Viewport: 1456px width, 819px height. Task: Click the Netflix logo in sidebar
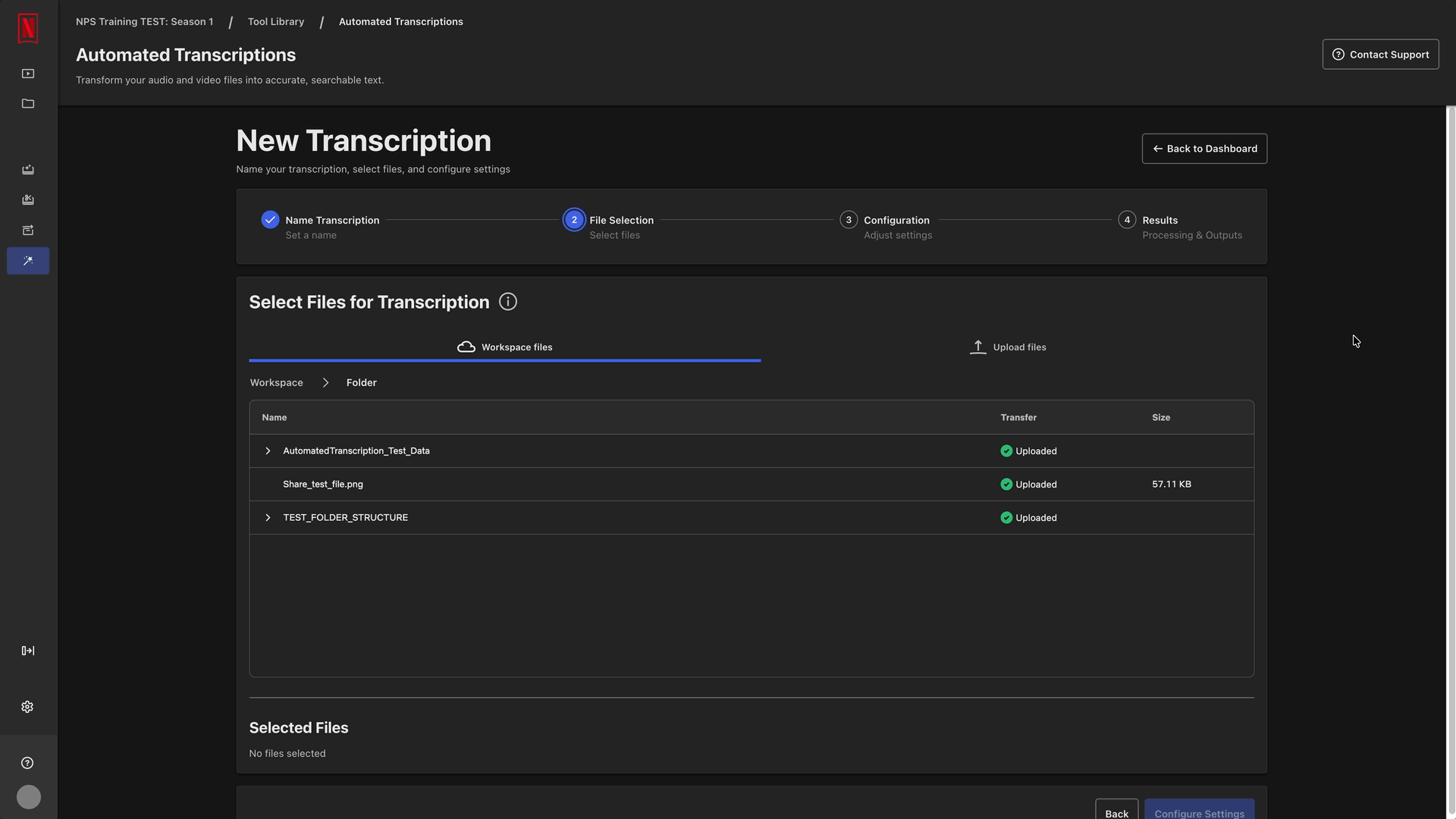28,29
